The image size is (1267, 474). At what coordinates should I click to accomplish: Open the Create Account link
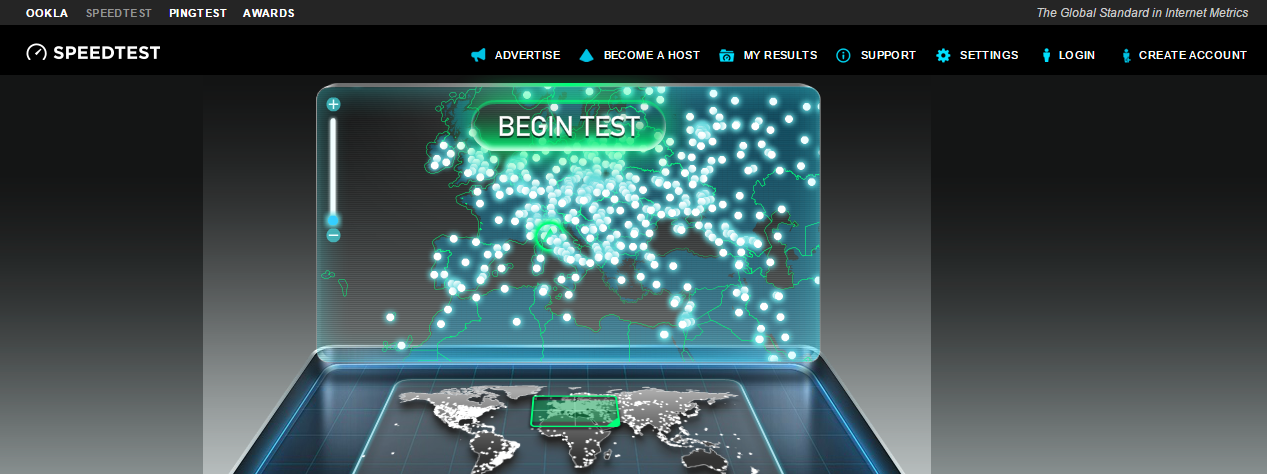1192,55
